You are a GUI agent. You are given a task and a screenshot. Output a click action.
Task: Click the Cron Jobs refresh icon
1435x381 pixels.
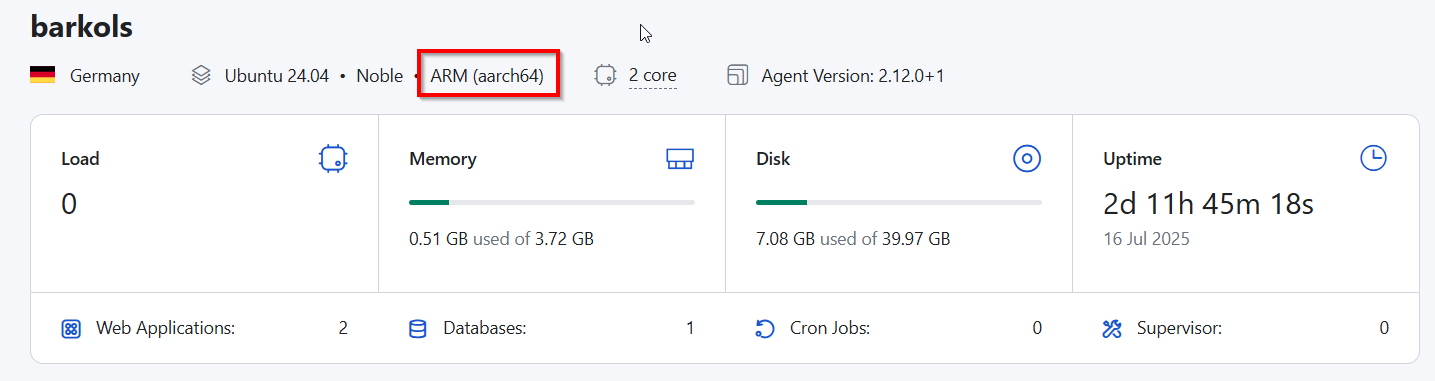click(765, 328)
